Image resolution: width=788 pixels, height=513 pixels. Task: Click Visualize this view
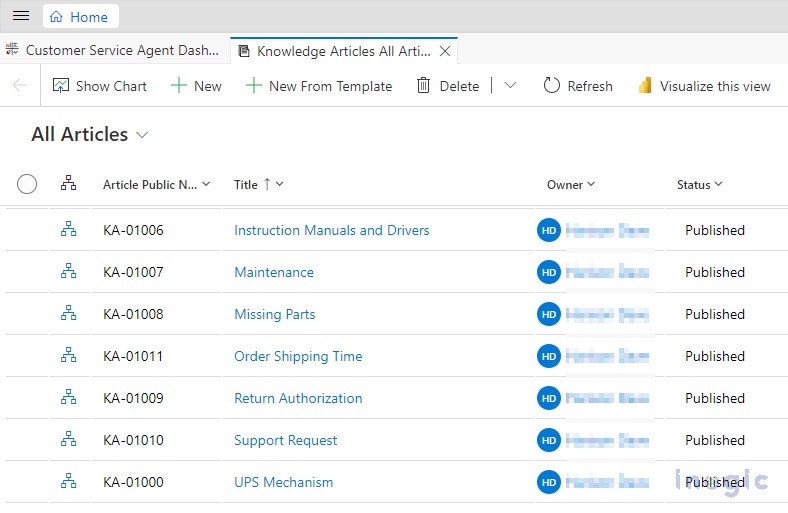[x=704, y=86]
